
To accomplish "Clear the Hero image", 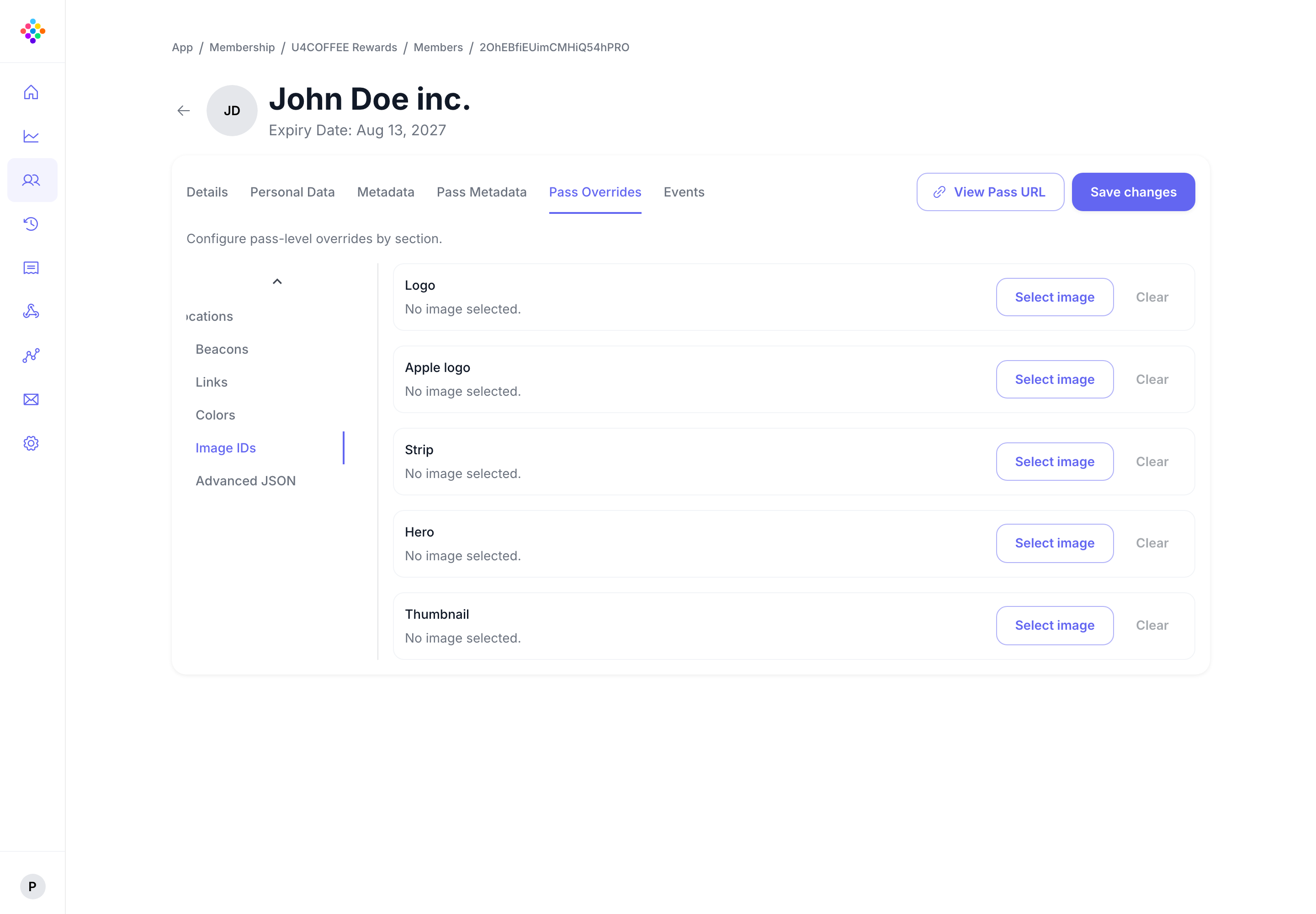I will (1151, 543).
